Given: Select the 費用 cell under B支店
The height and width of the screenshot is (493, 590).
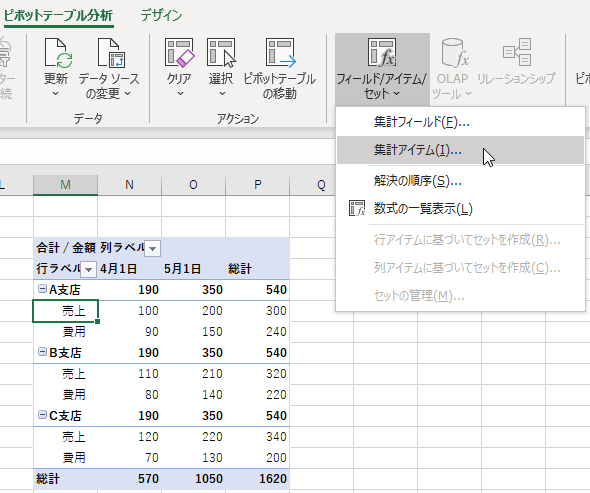Looking at the screenshot, I should tap(65, 395).
